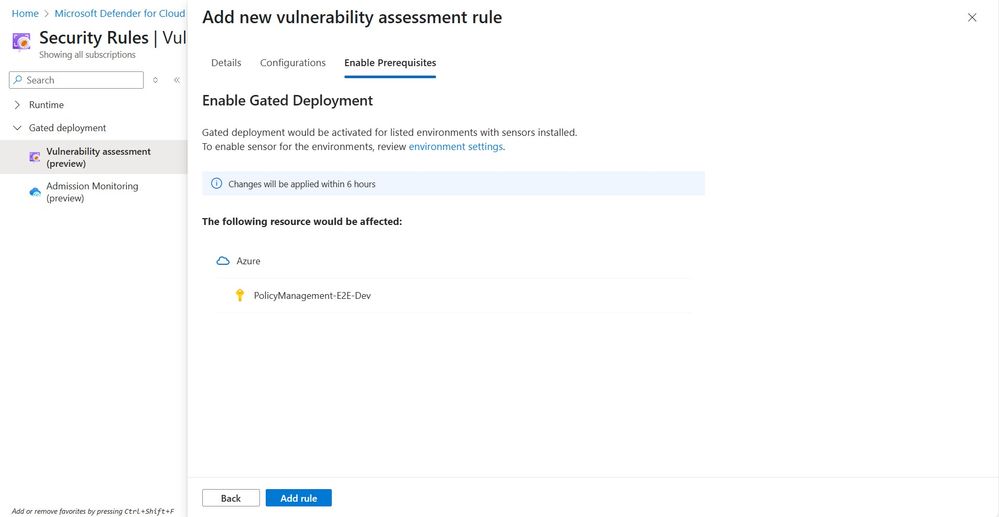This screenshot has height=517, width=999.
Task: Open the environment settings link
Action: [456, 146]
